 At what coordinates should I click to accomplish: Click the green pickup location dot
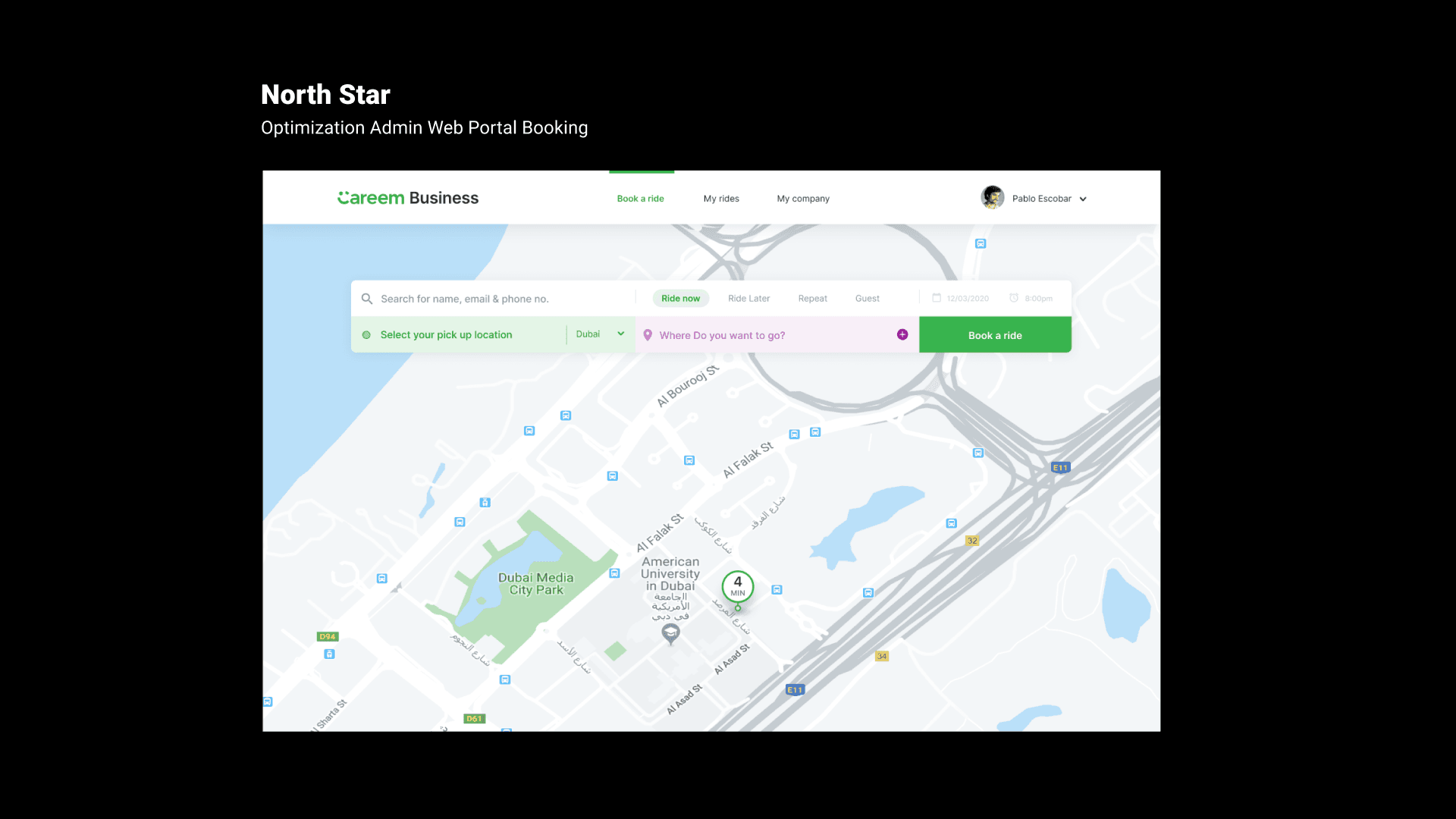[366, 334]
